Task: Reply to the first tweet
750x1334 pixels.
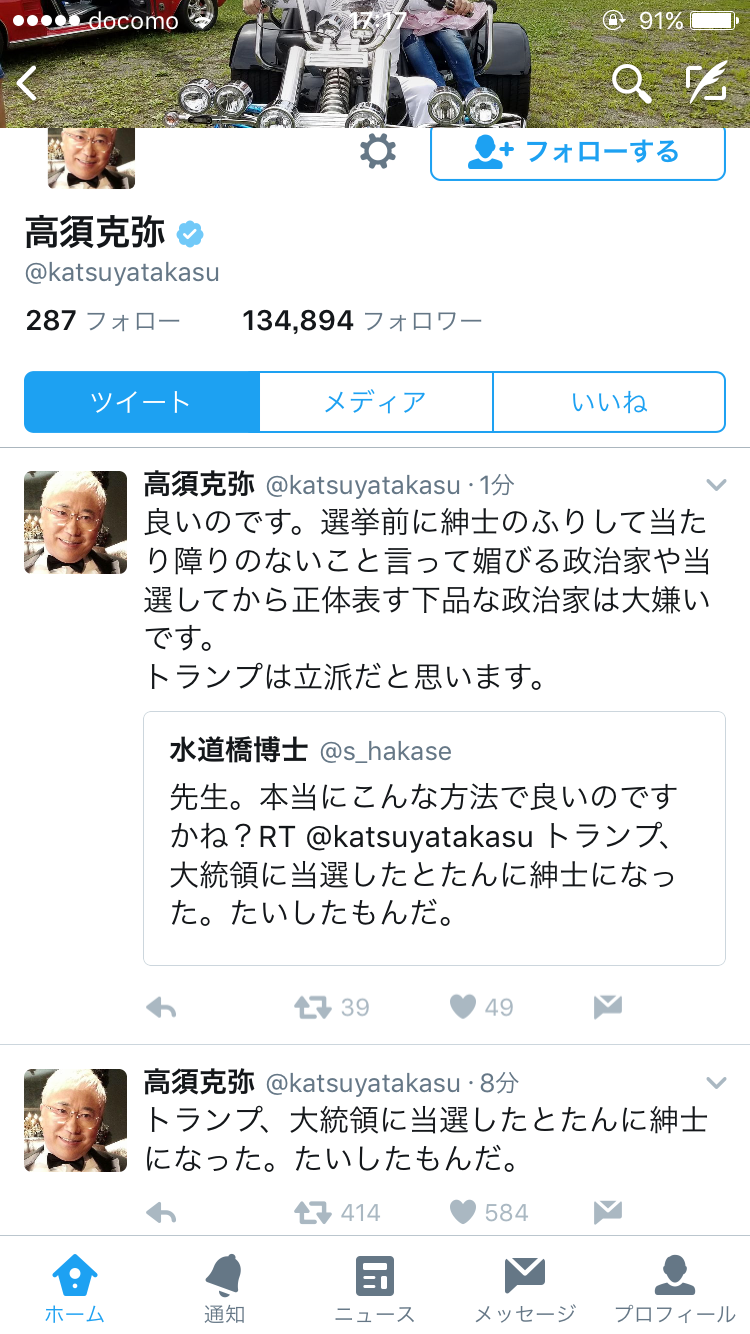Action: [x=161, y=1007]
